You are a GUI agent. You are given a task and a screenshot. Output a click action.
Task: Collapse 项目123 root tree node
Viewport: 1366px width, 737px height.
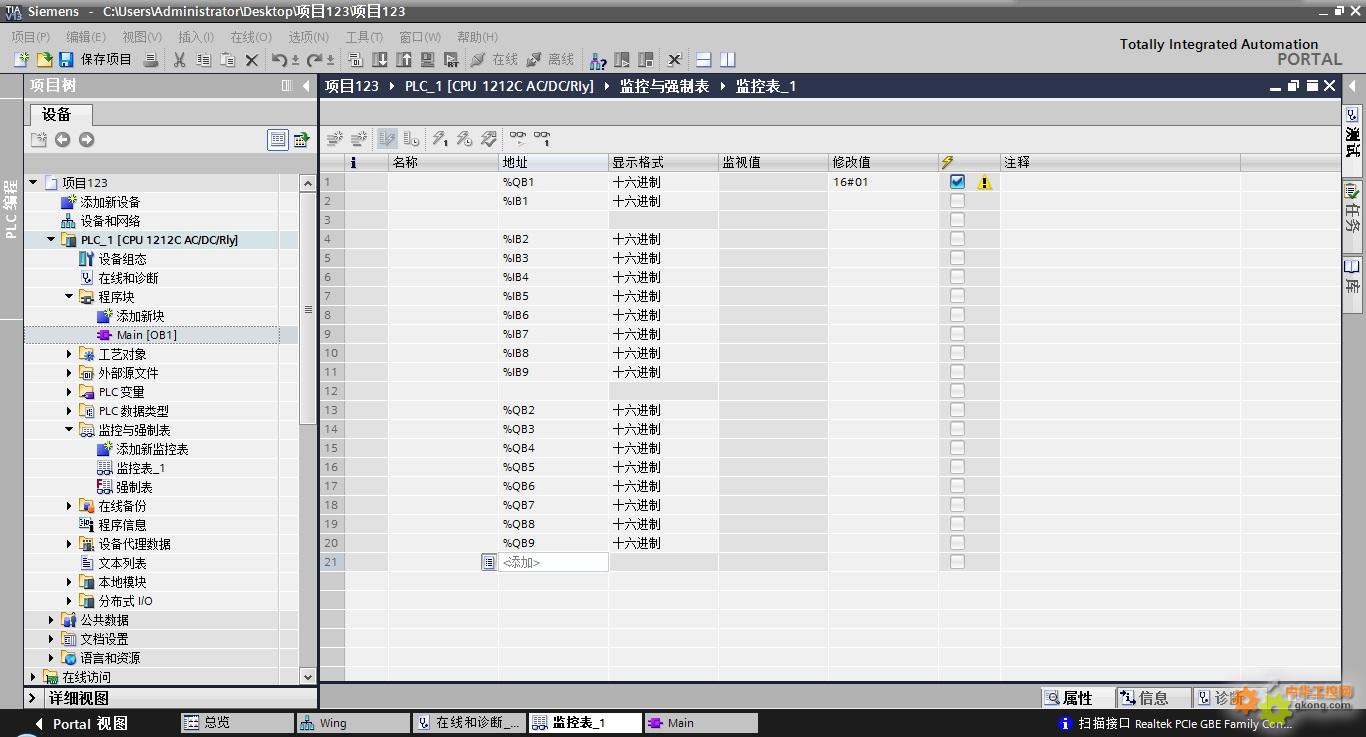coord(33,182)
